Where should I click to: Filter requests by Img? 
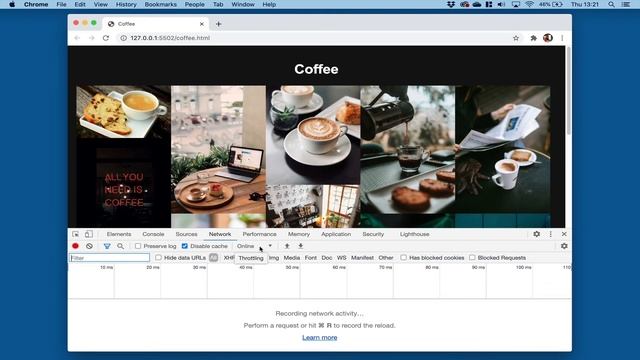274,258
